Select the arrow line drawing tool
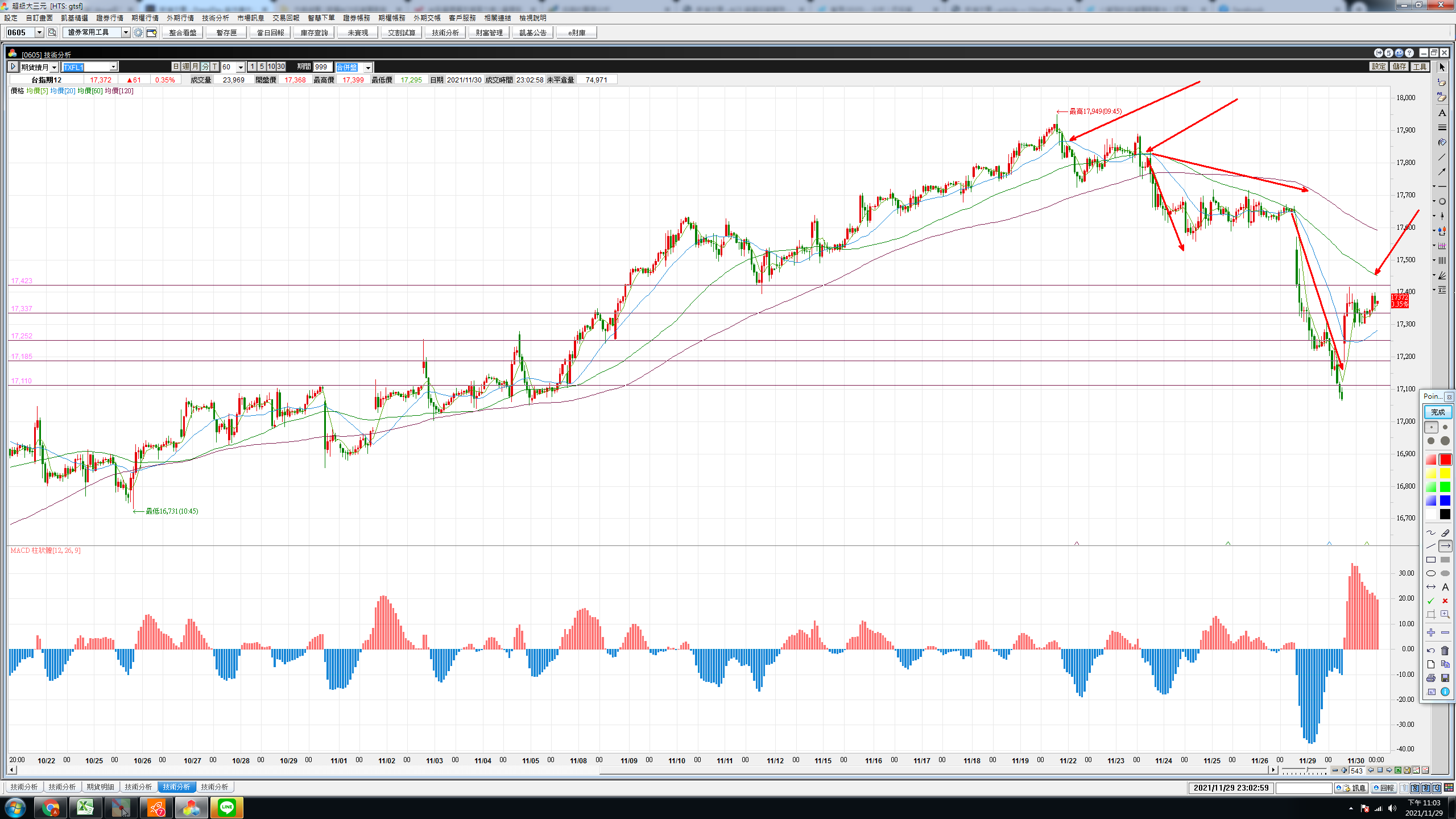Image resolution: width=1456 pixels, height=819 pixels. coord(1445,546)
